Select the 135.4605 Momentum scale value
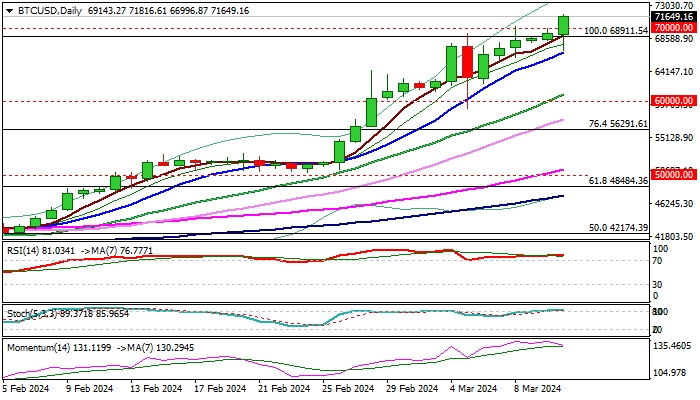Screen dimensions: 700x400 tap(673, 347)
